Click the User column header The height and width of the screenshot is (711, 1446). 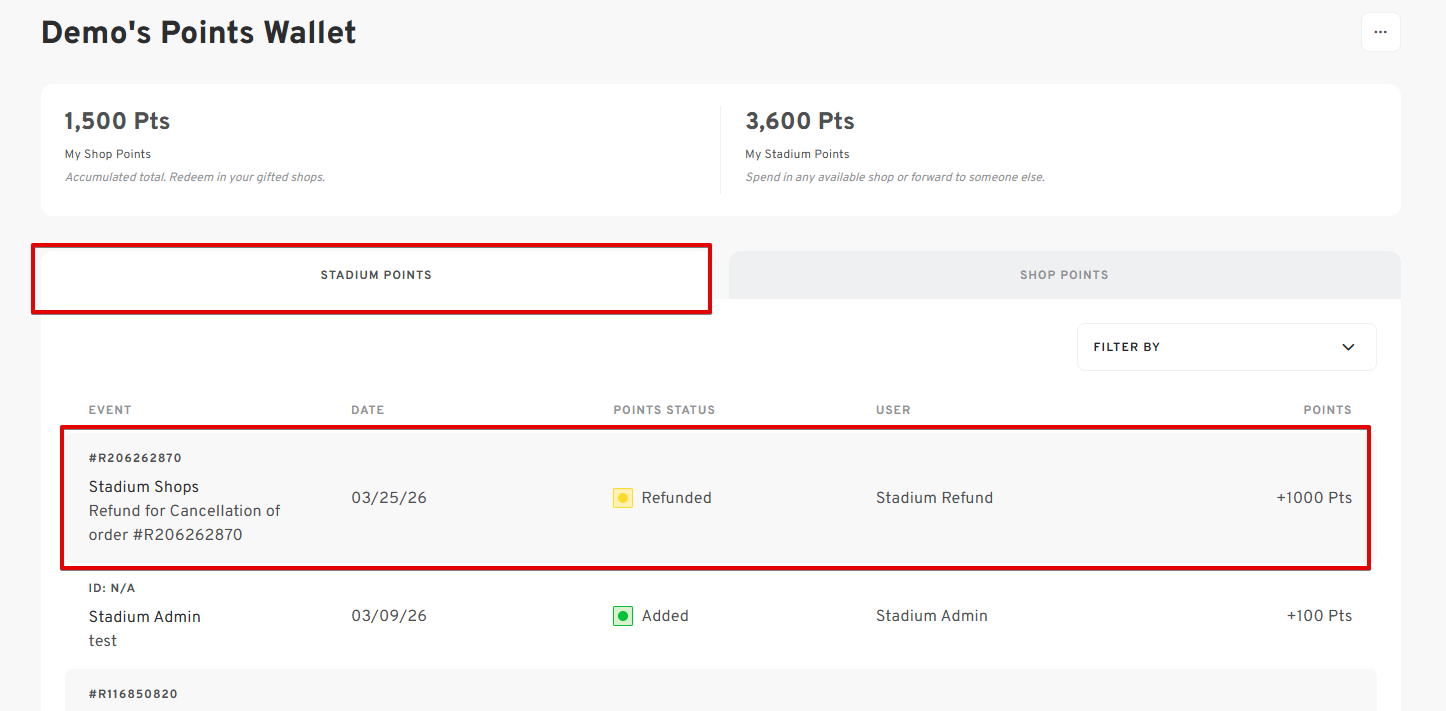(x=893, y=410)
